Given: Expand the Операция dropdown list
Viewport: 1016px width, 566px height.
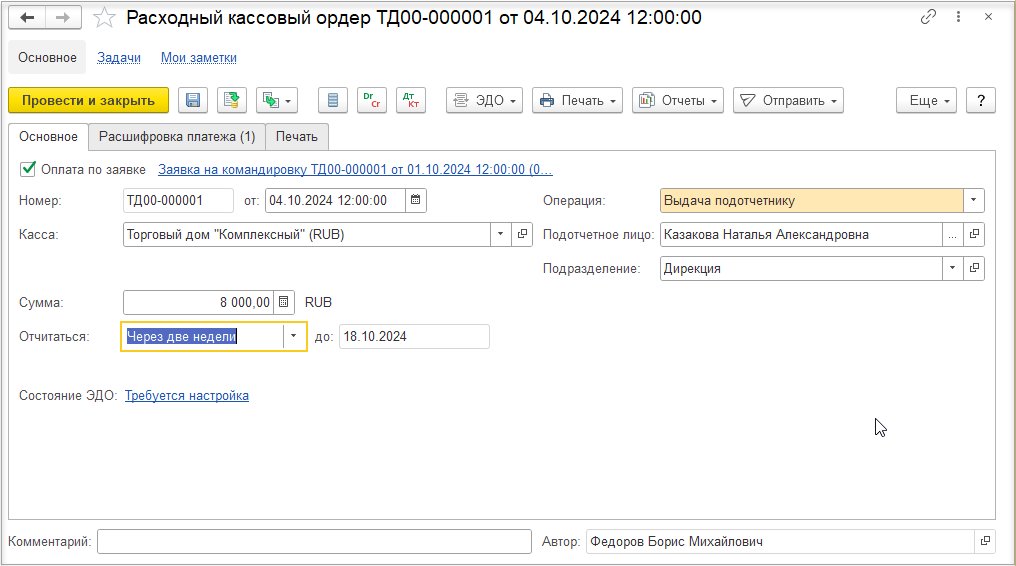Looking at the screenshot, I should coord(973,200).
